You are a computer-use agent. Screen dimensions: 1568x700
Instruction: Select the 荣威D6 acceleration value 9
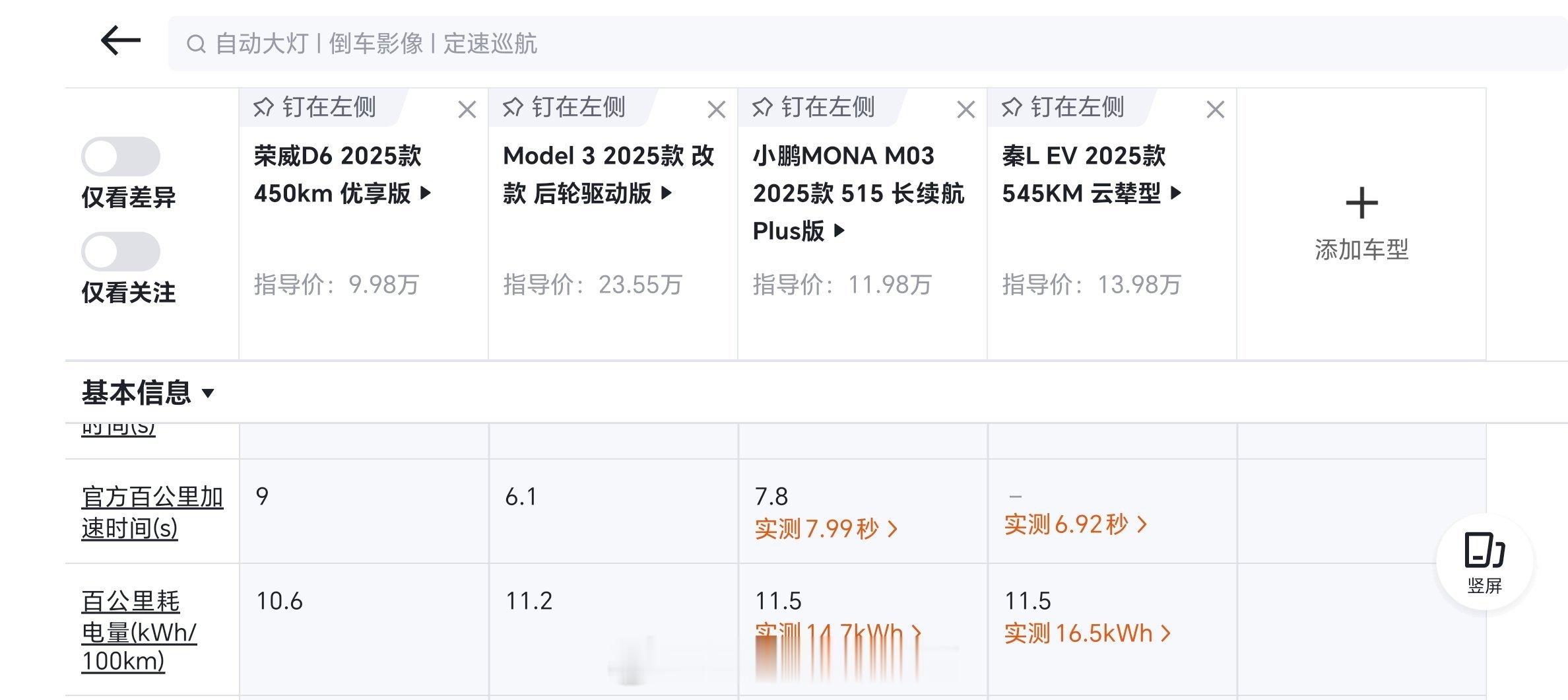262,496
